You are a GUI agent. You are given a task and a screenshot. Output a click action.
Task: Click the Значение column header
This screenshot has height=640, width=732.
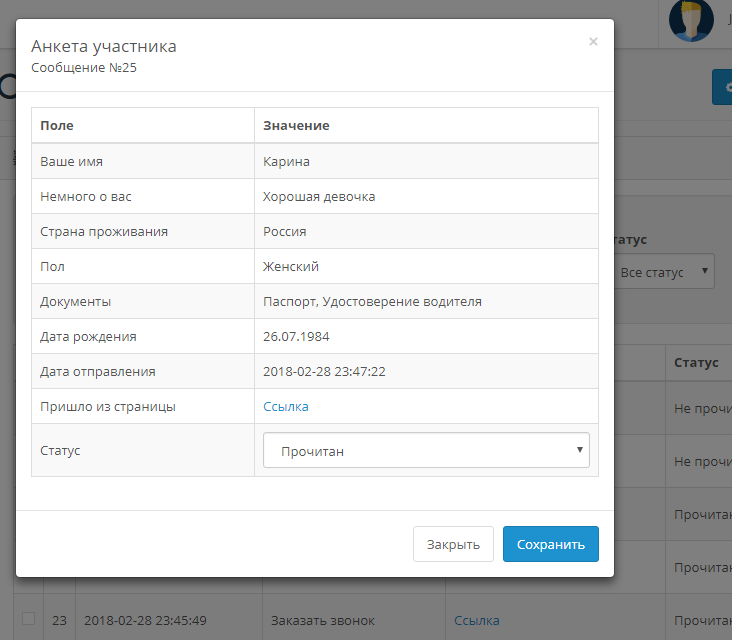pos(296,125)
